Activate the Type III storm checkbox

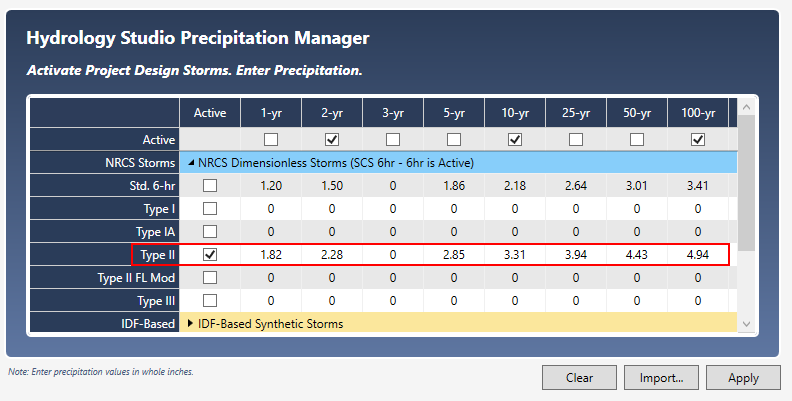pos(210,300)
